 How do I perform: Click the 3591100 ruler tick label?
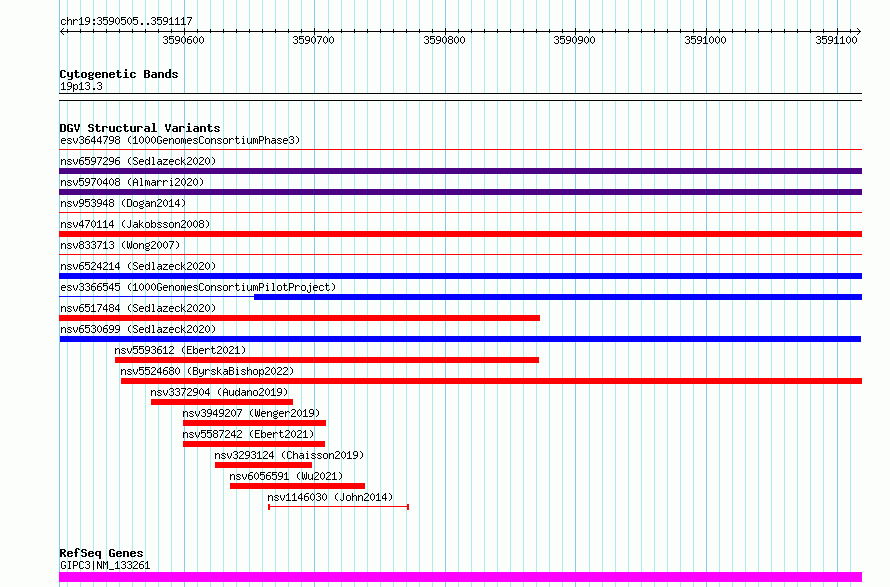coord(836,40)
